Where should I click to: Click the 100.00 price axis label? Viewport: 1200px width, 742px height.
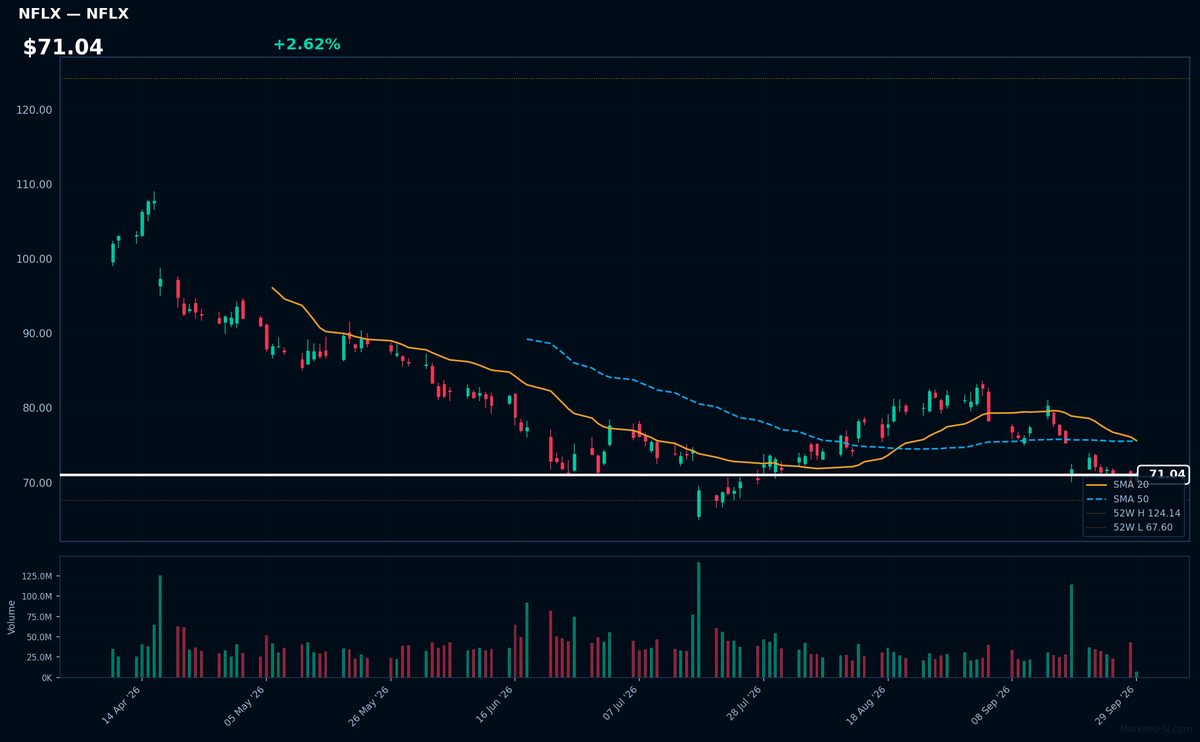pyautogui.click(x=35, y=259)
